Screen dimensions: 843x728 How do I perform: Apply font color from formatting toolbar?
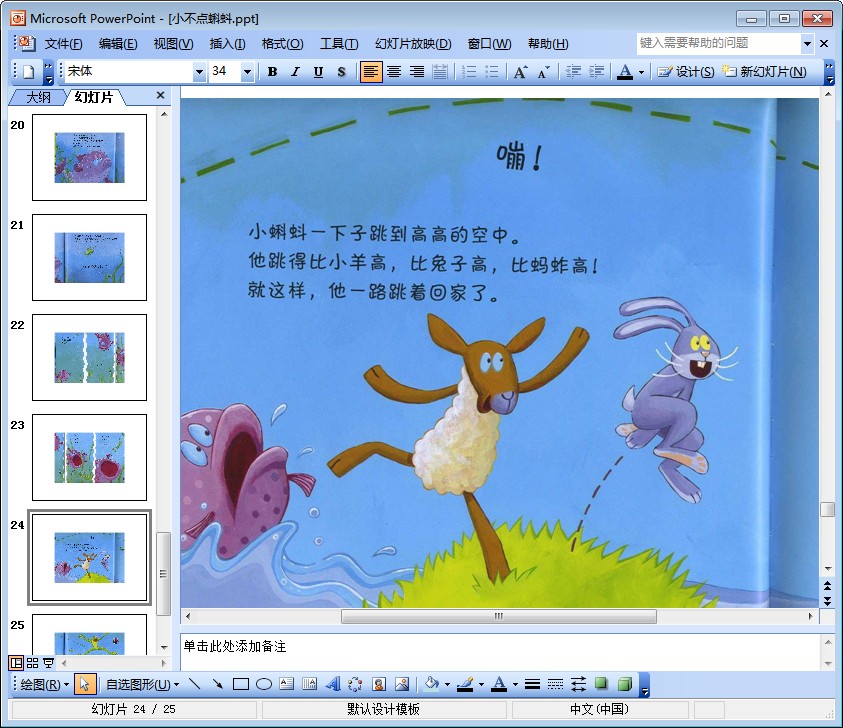(625, 72)
